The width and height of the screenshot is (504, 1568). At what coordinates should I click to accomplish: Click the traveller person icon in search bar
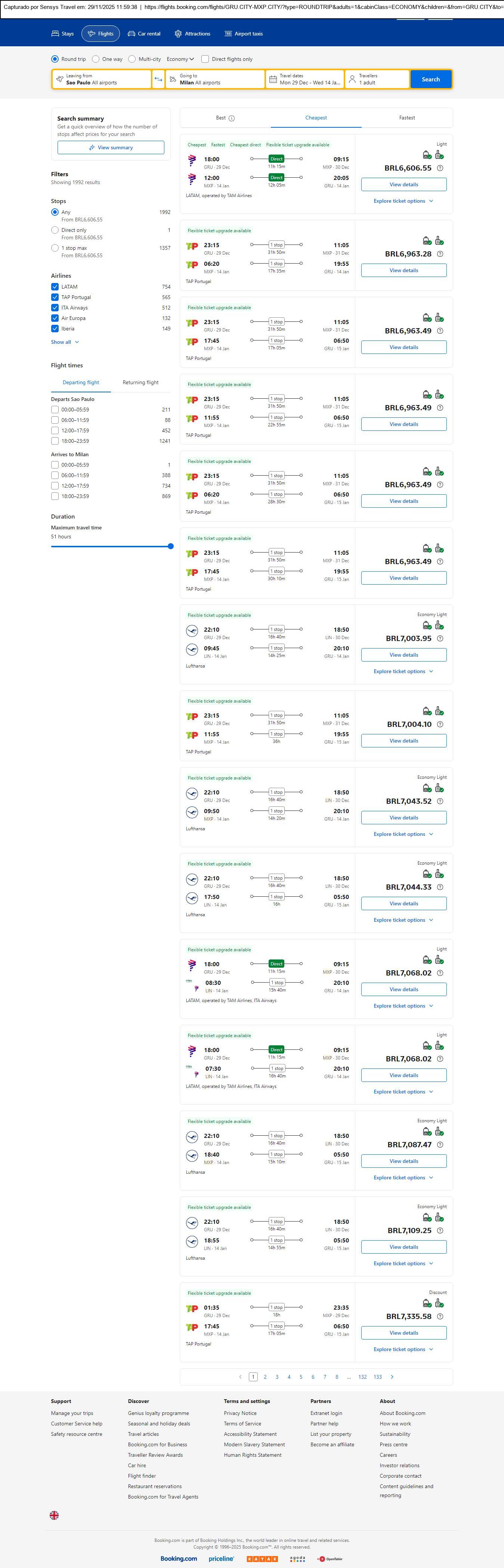(352, 79)
